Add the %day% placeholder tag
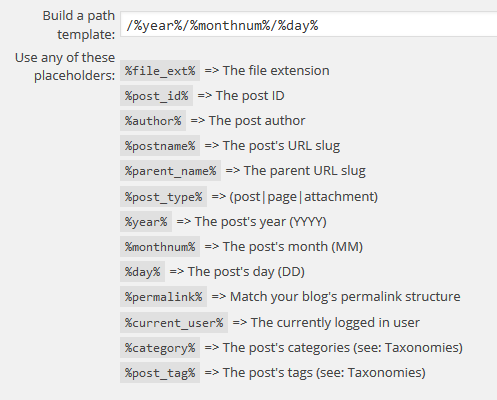 pyautogui.click(x=143, y=272)
